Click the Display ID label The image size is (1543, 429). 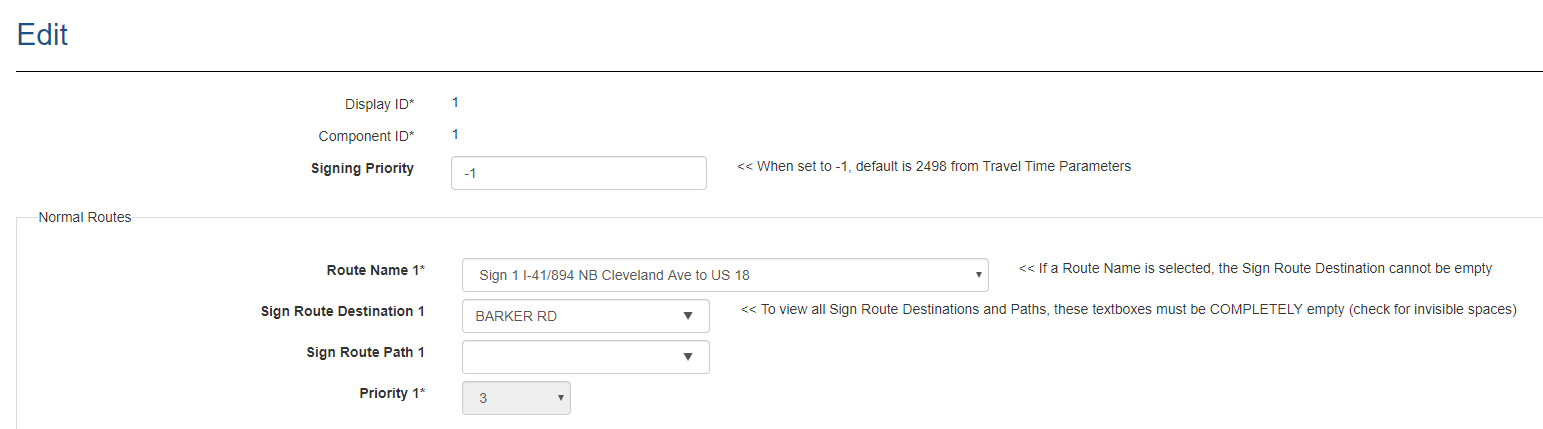point(379,104)
